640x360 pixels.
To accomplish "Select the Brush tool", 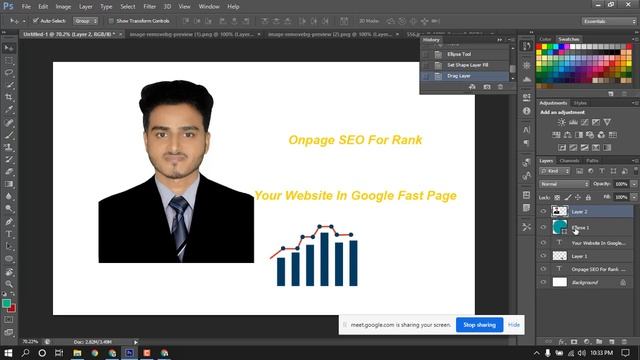I will pyautogui.click(x=9, y=134).
